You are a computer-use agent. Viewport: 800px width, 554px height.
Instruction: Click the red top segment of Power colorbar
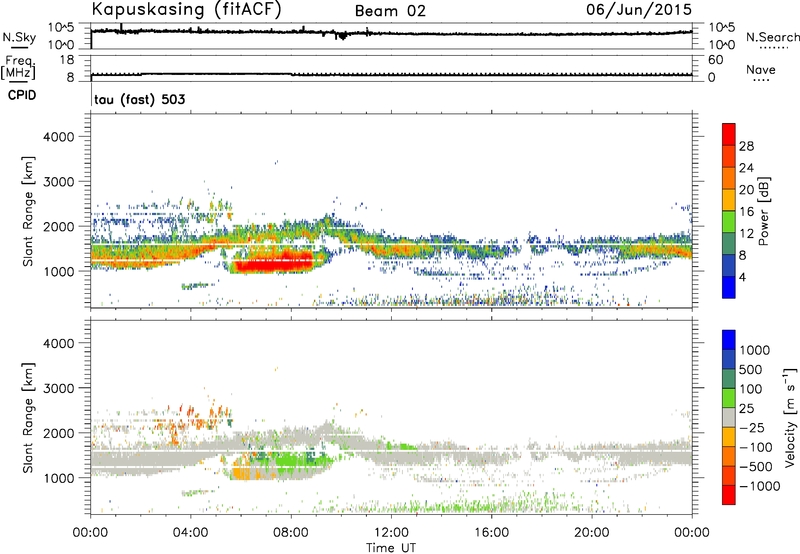coord(729,135)
